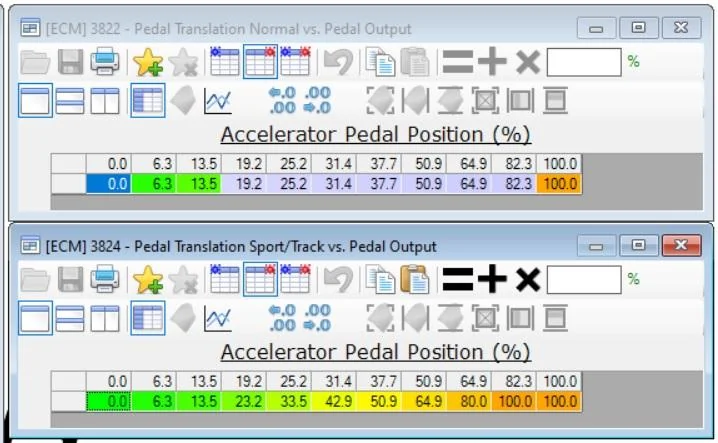This screenshot has width=718, height=443.
Task: Click third compare table icon in 3824 window
Action: [295, 279]
